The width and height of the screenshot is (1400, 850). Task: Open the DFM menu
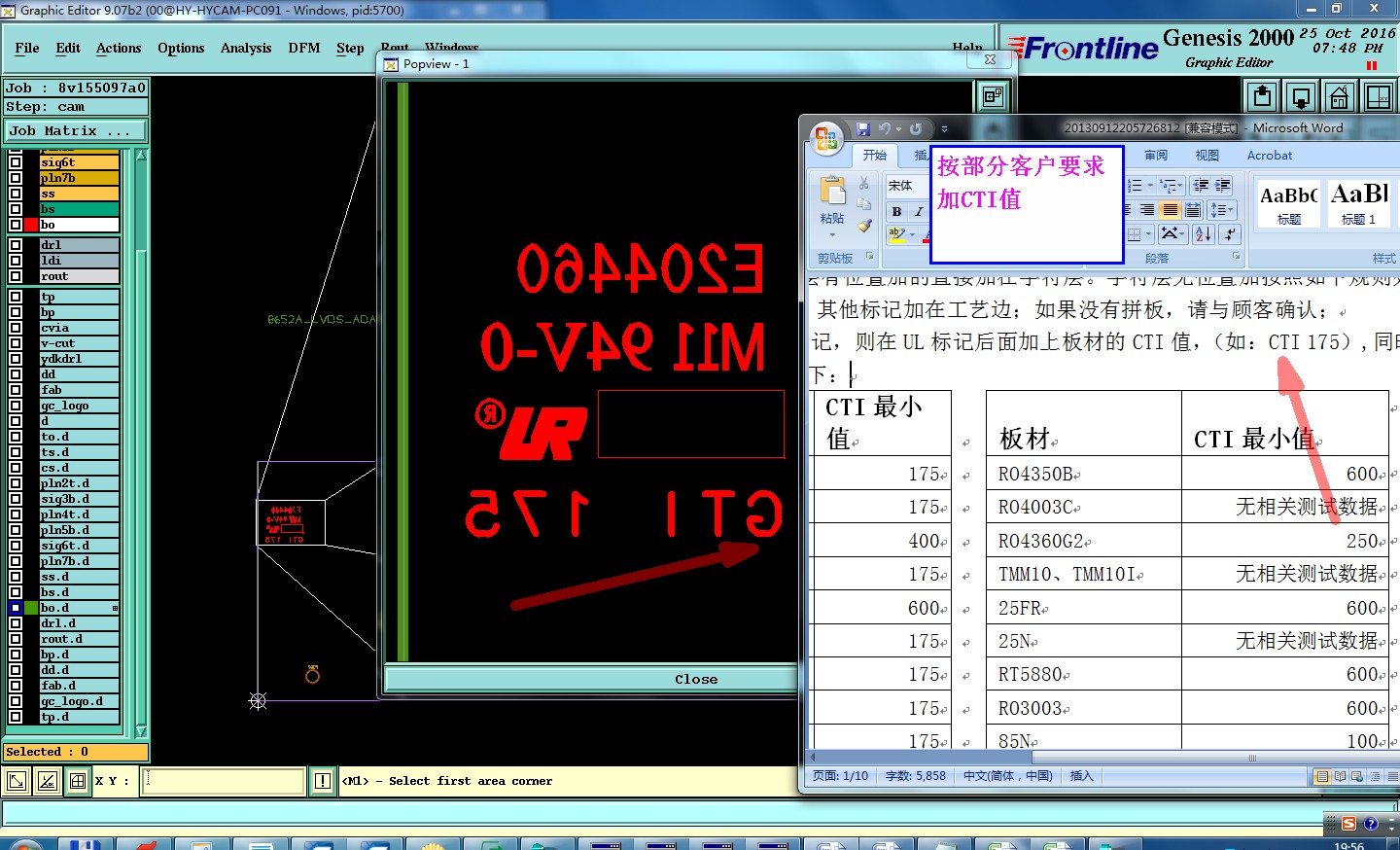tap(304, 48)
